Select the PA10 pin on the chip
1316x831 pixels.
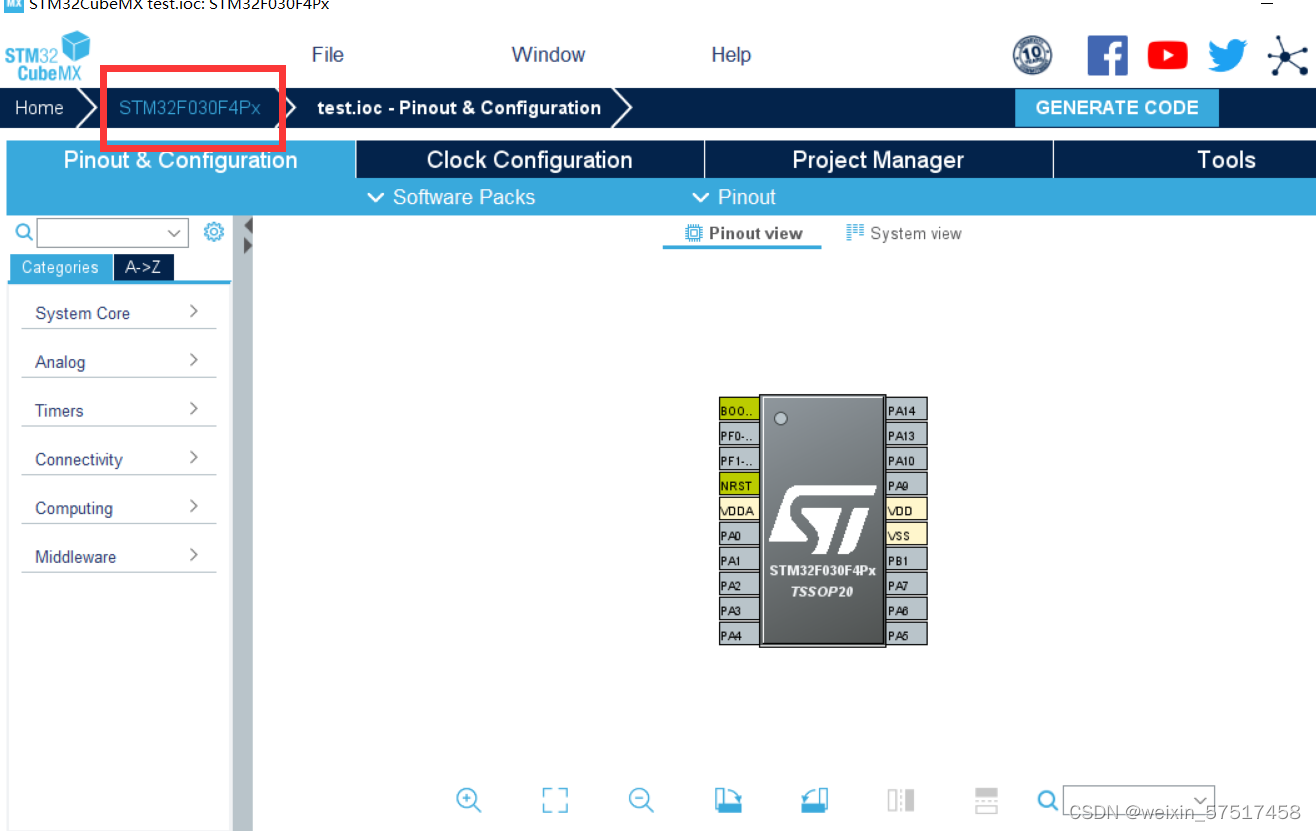(x=907, y=459)
